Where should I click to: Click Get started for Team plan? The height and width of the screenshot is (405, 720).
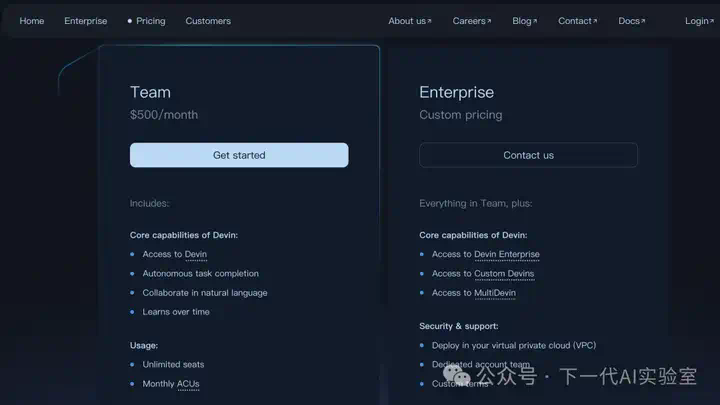[x=239, y=155]
